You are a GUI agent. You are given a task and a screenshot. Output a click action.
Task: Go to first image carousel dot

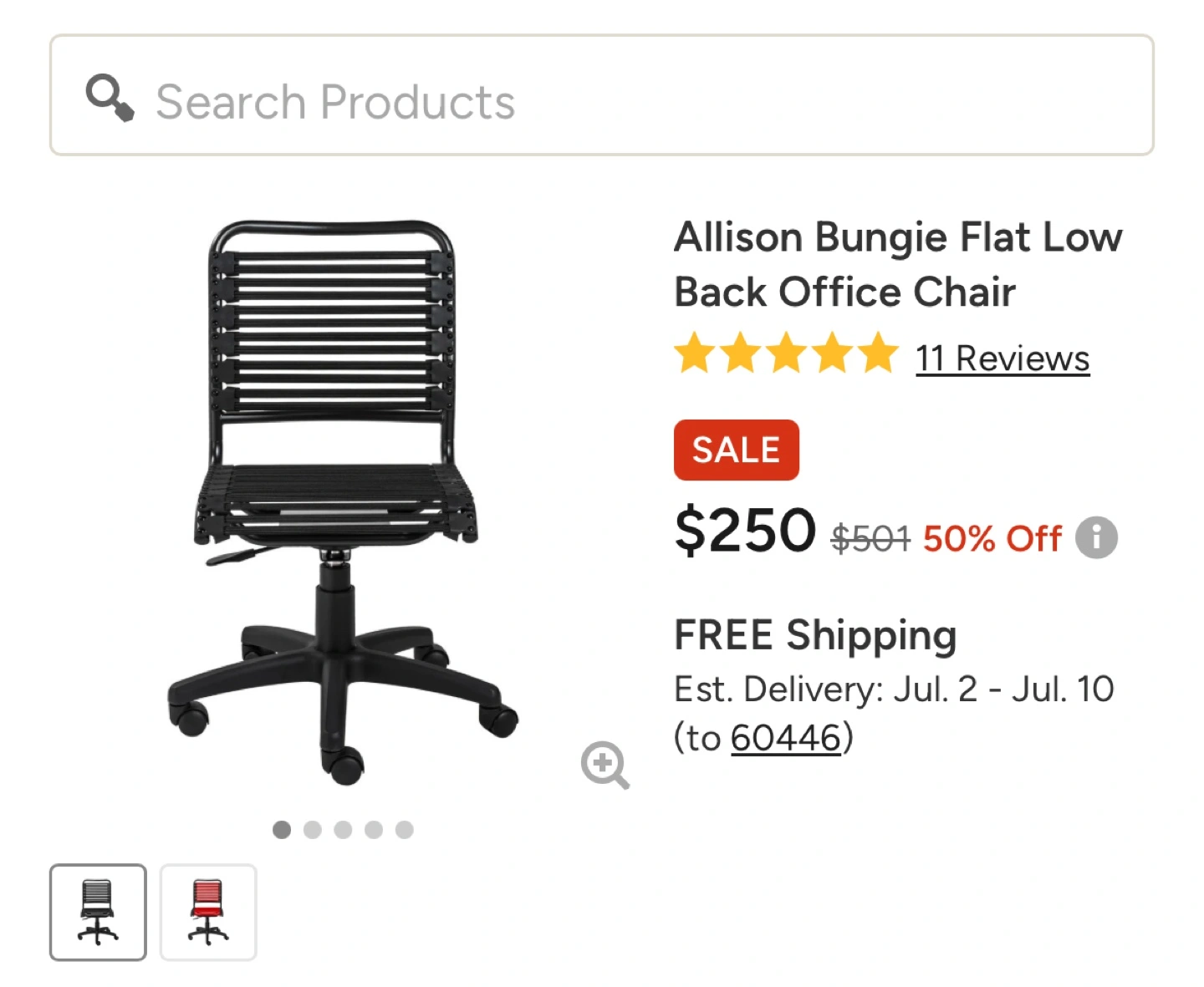(x=282, y=829)
